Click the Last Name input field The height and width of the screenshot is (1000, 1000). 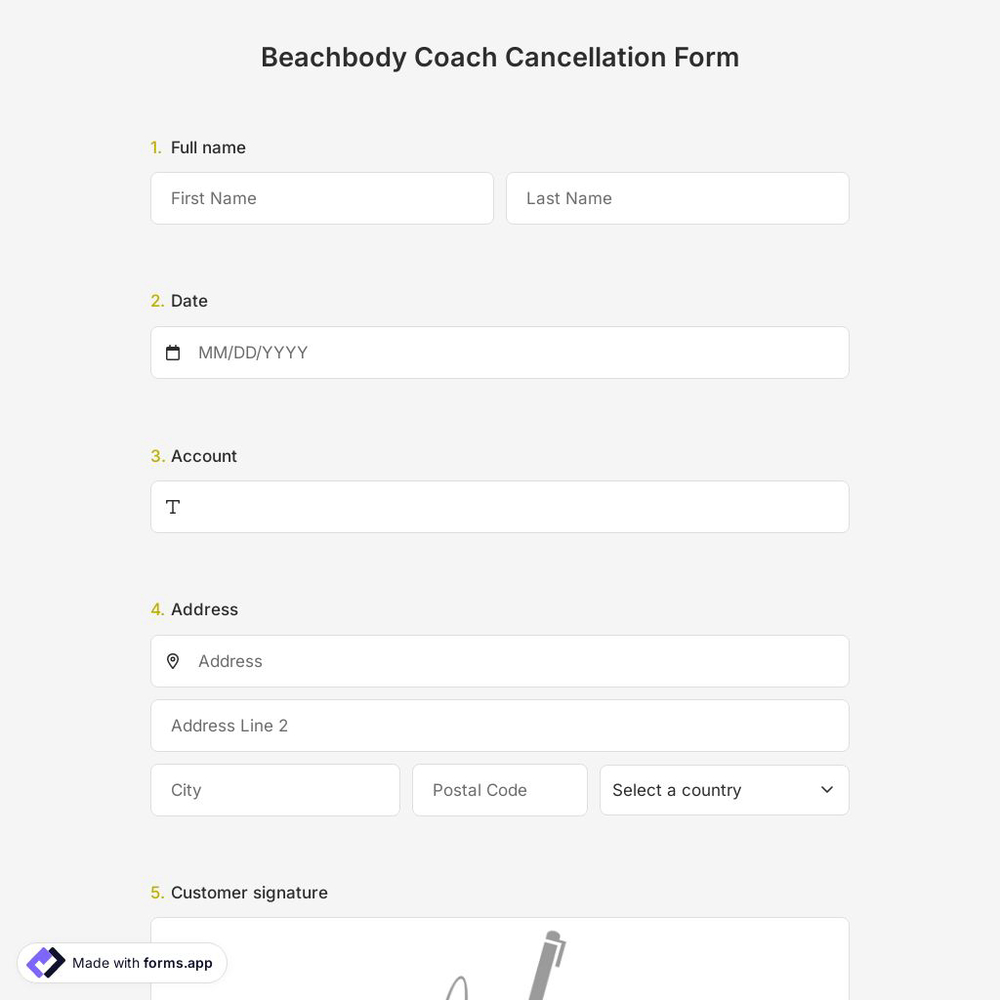point(677,198)
